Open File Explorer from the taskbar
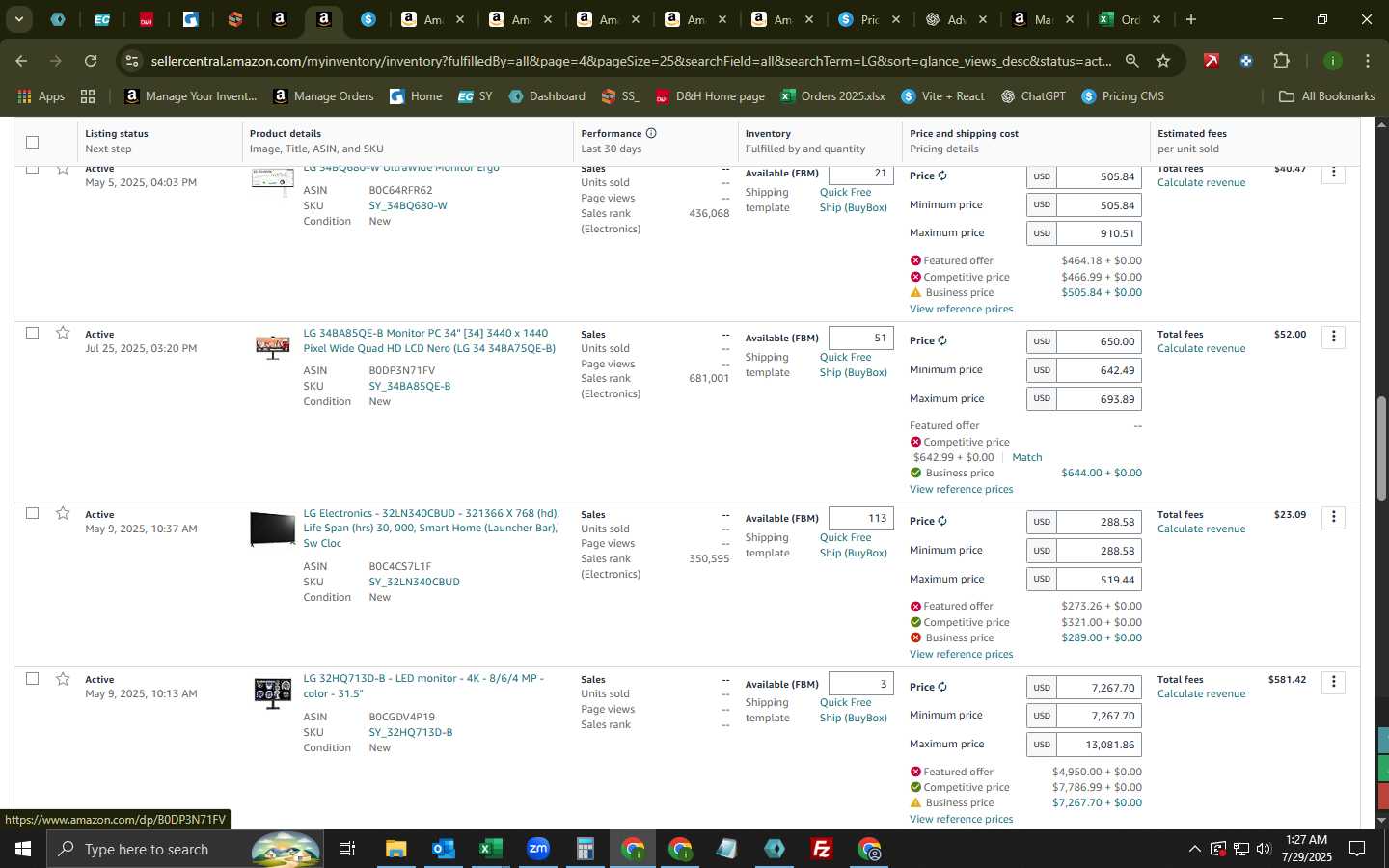1389x868 pixels. [395, 849]
